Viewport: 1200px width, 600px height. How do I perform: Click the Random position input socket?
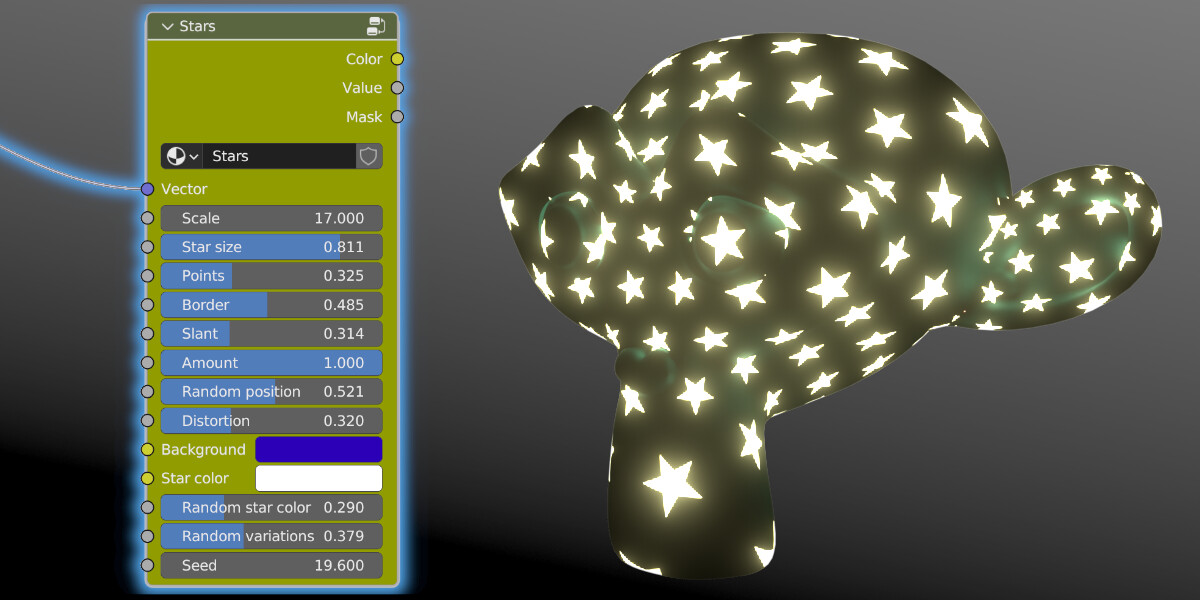coord(148,392)
